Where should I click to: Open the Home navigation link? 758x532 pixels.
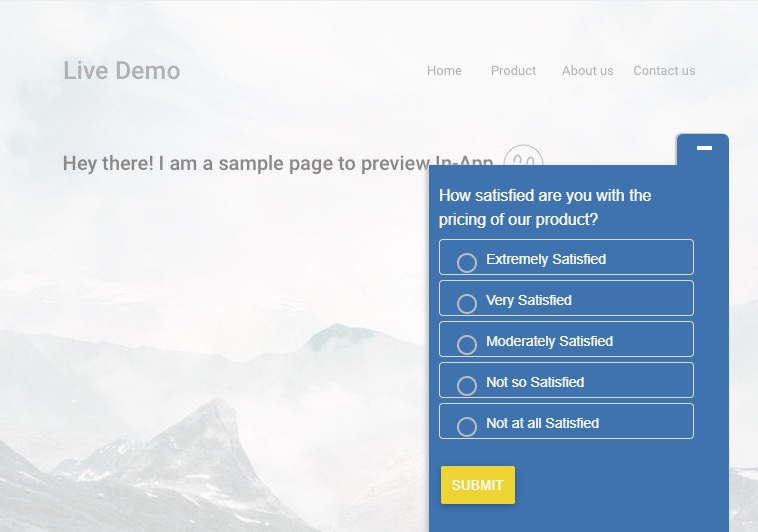pyautogui.click(x=444, y=71)
